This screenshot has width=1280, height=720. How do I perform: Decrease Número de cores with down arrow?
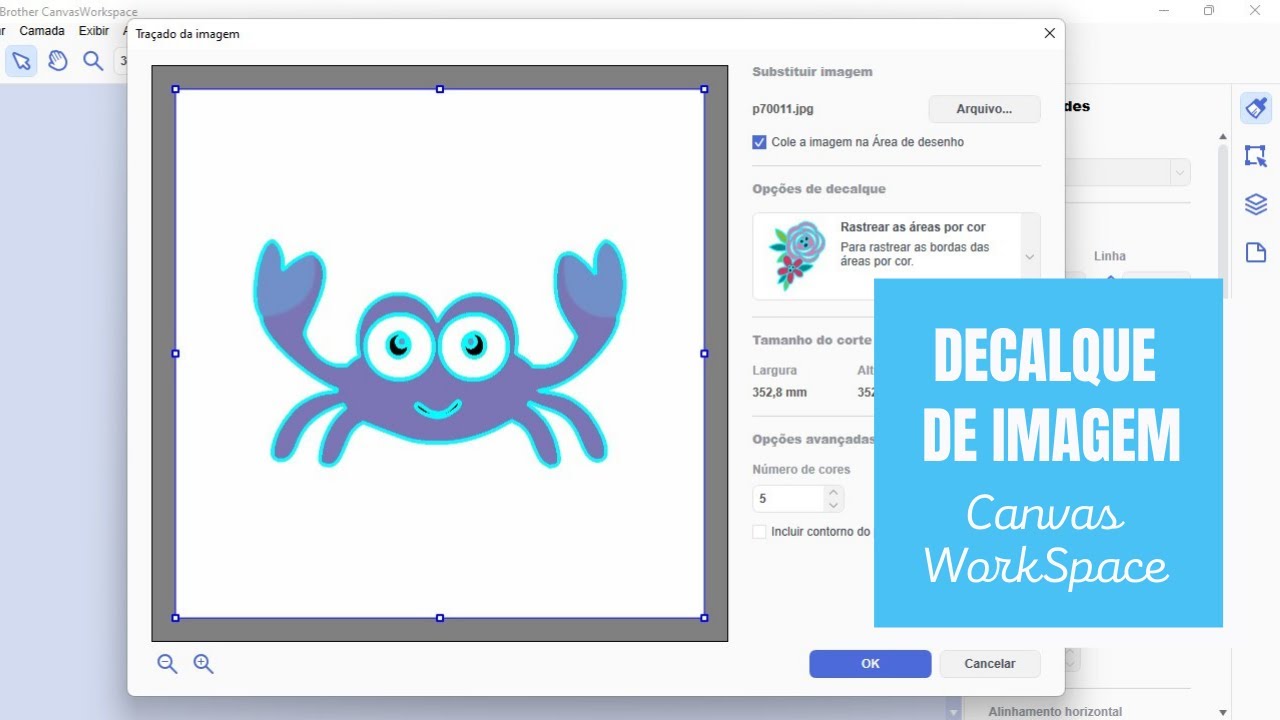point(834,505)
